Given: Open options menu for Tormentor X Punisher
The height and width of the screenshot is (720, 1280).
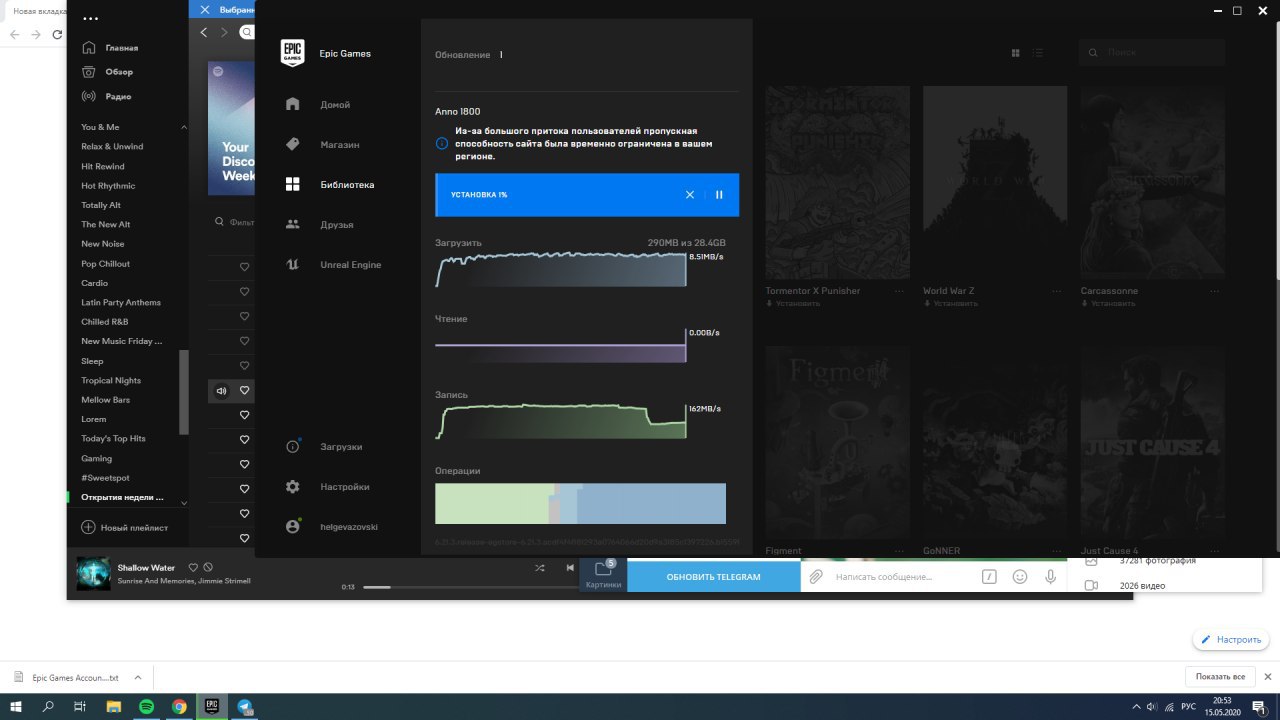Looking at the screenshot, I should 899,291.
